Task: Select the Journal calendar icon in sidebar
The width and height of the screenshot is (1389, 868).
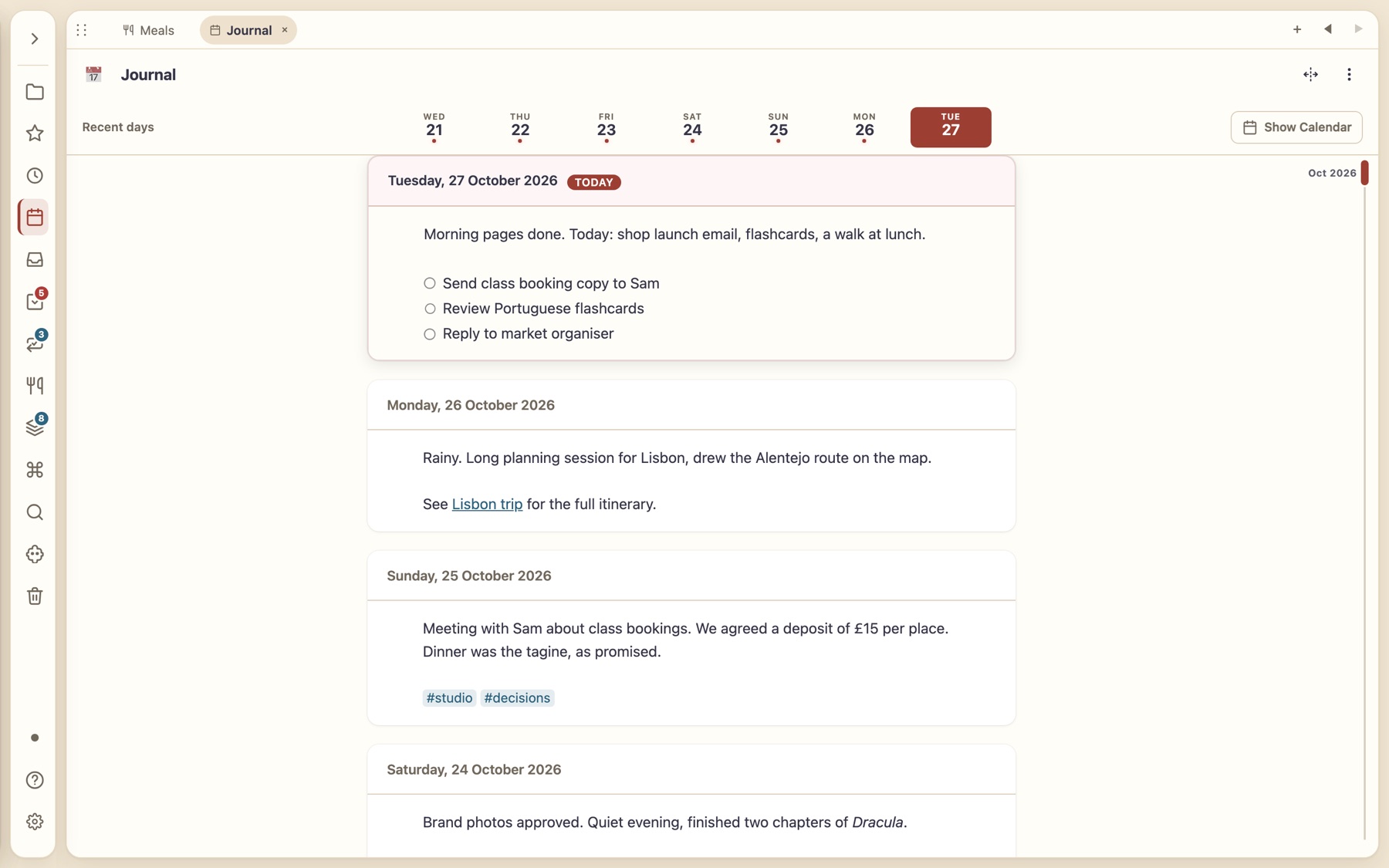Action: (x=35, y=218)
